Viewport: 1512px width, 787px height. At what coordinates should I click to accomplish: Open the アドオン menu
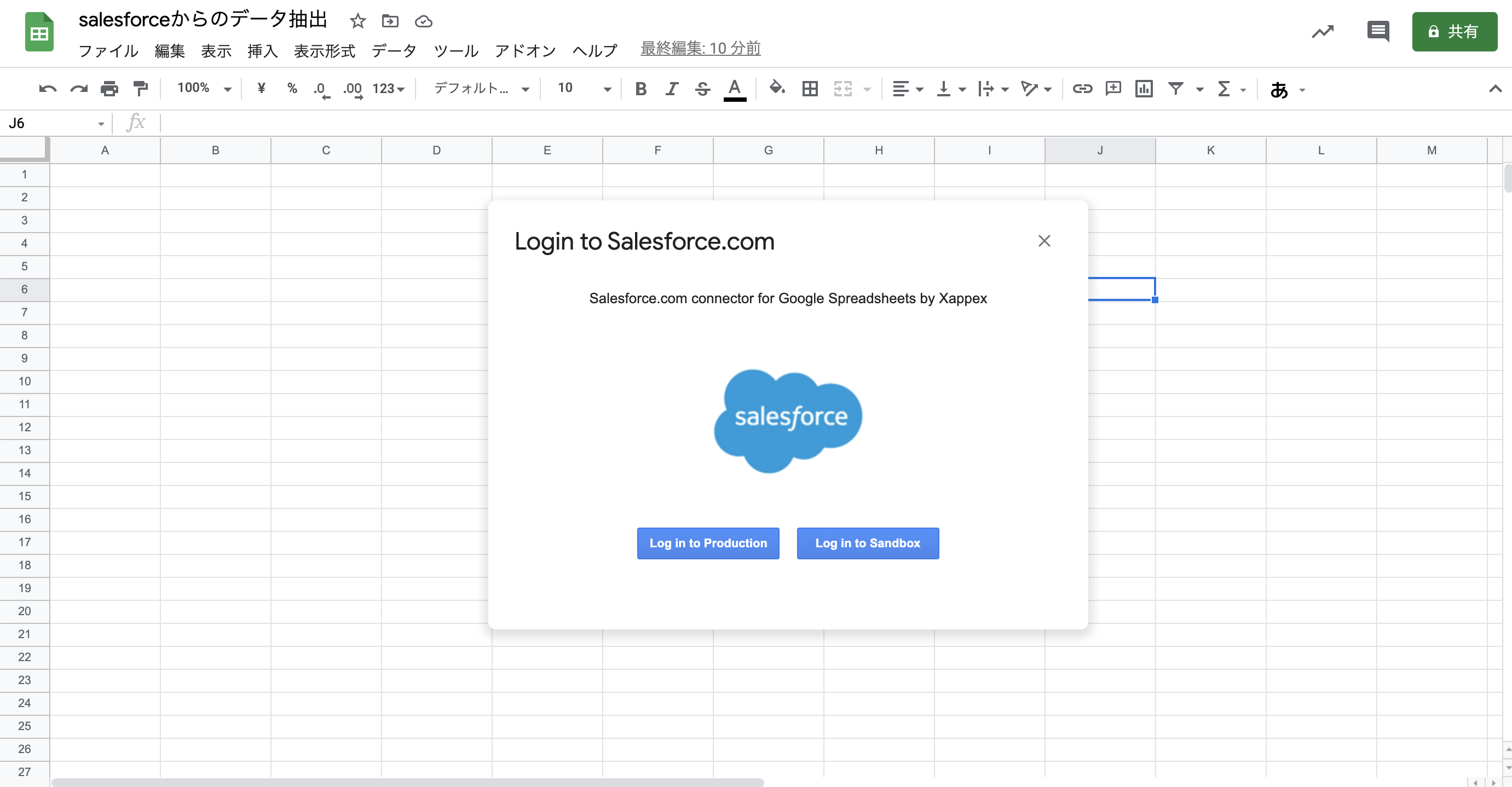[525, 51]
